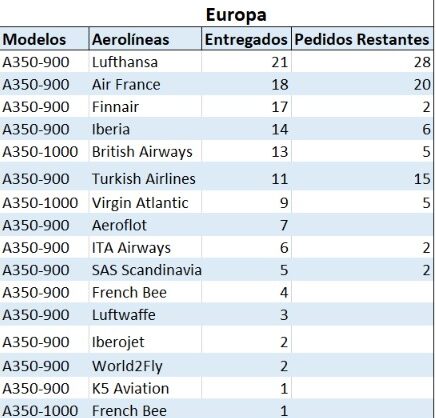
Task: Select Aeroflot's empty remaining orders cell
Action: point(362,225)
